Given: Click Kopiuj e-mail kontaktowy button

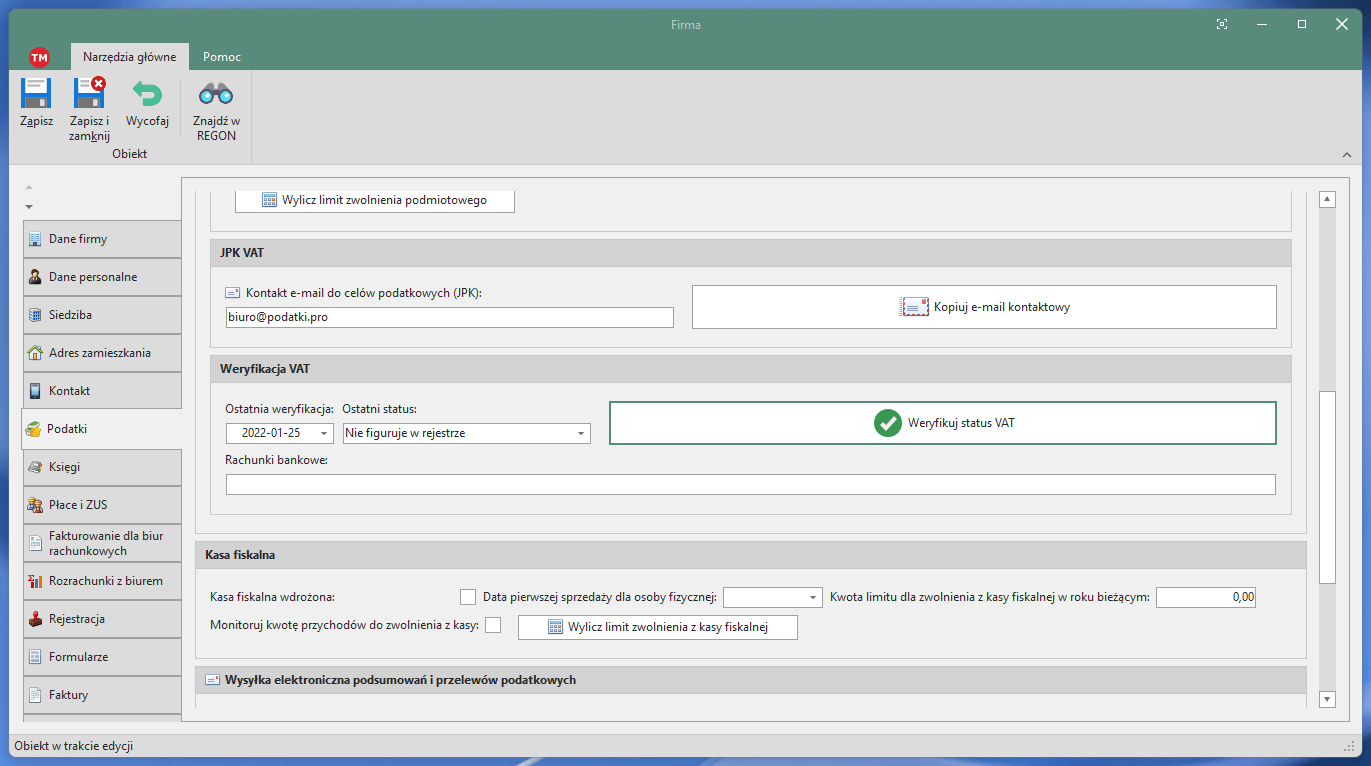Looking at the screenshot, I should click(984, 307).
